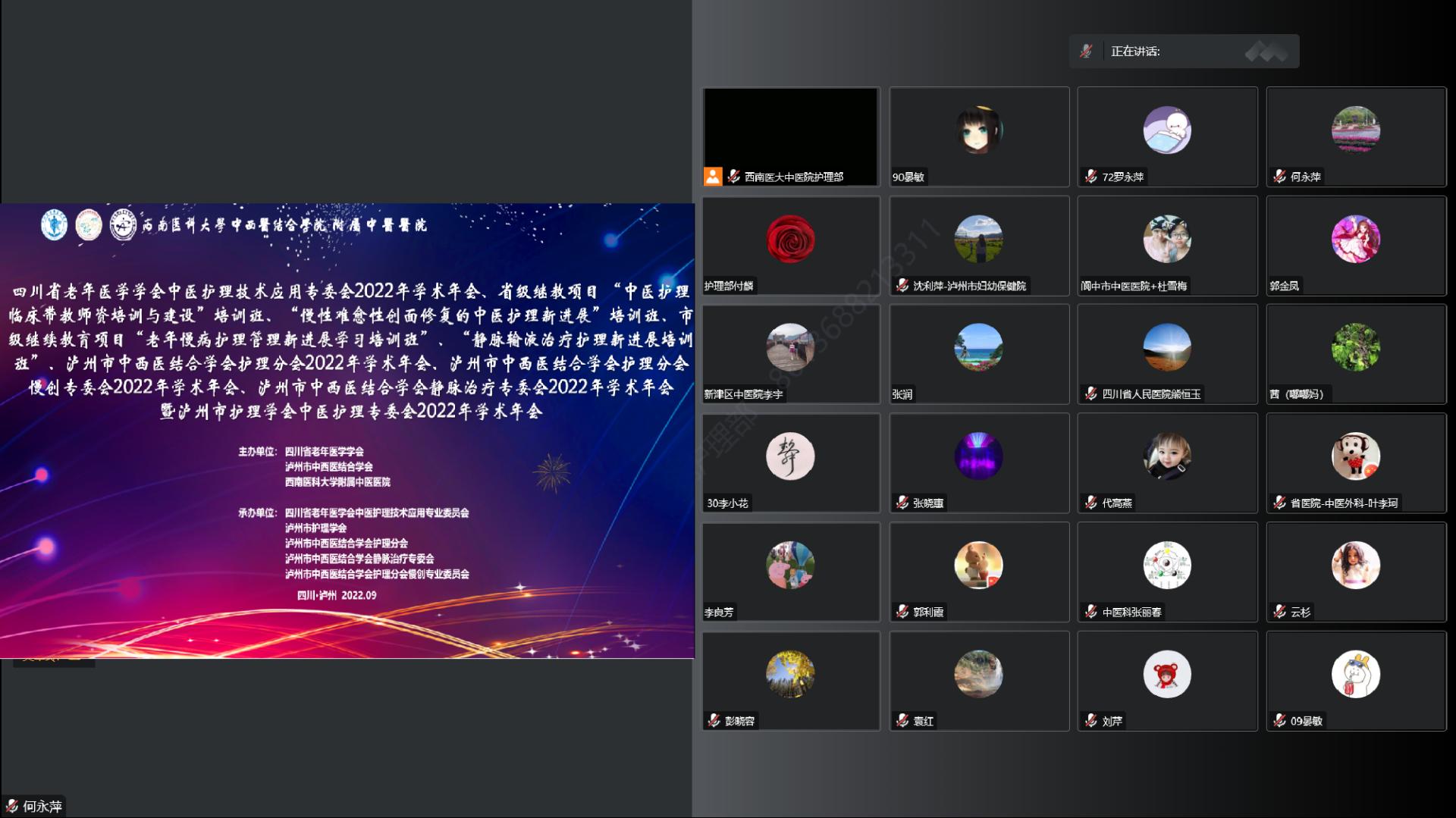This screenshot has width=1456, height=818.
Task: Click muted mic icon beside 张晓重
Action: click(902, 503)
